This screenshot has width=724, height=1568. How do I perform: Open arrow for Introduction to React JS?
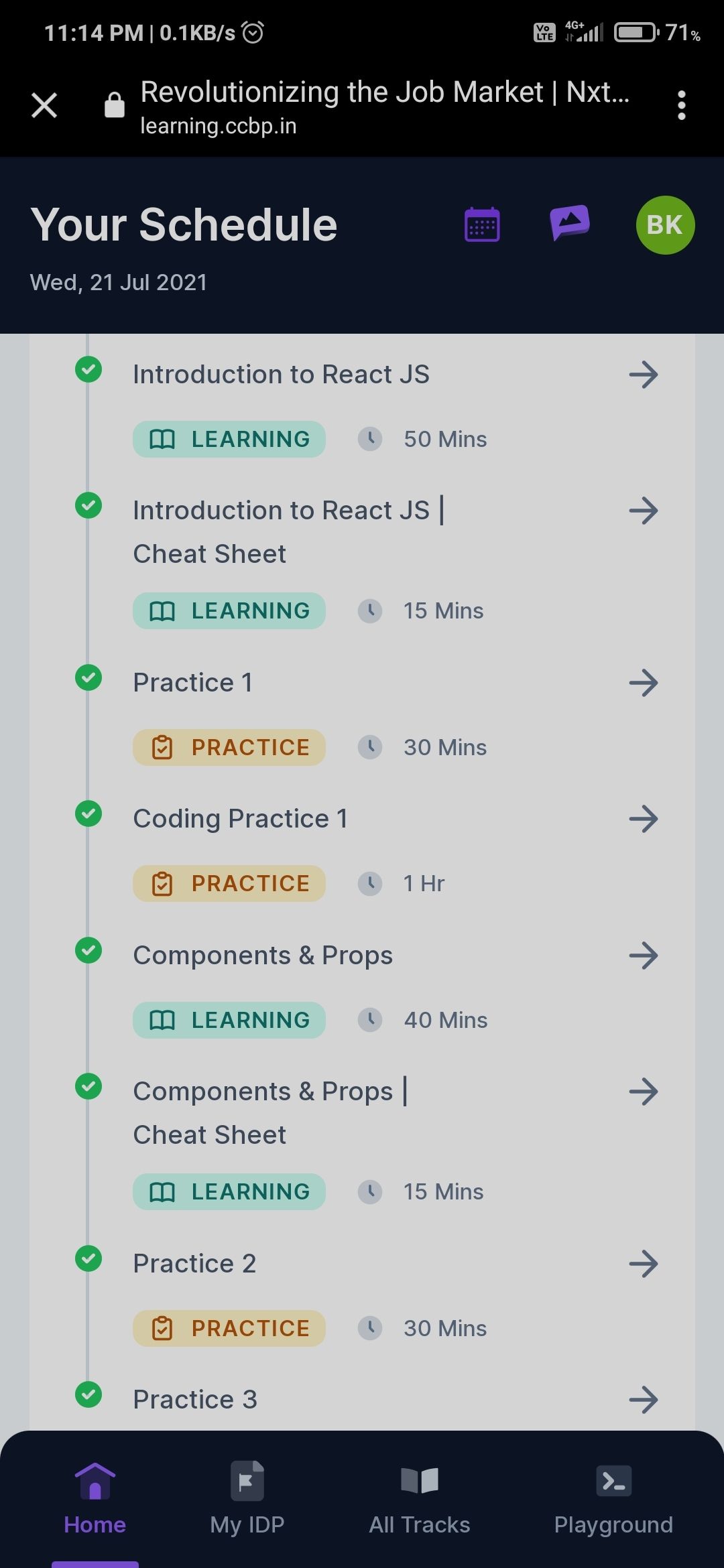click(644, 375)
